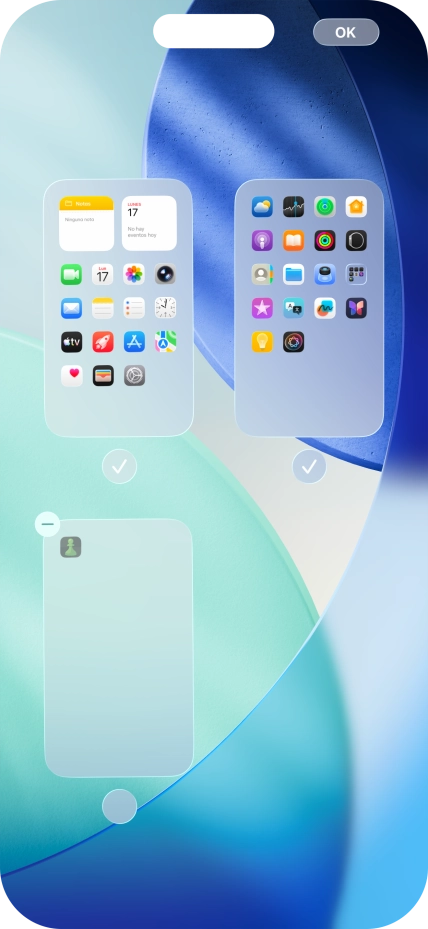Tap the Calendar app icon showing 17
The height and width of the screenshot is (929, 428).
pos(103,274)
